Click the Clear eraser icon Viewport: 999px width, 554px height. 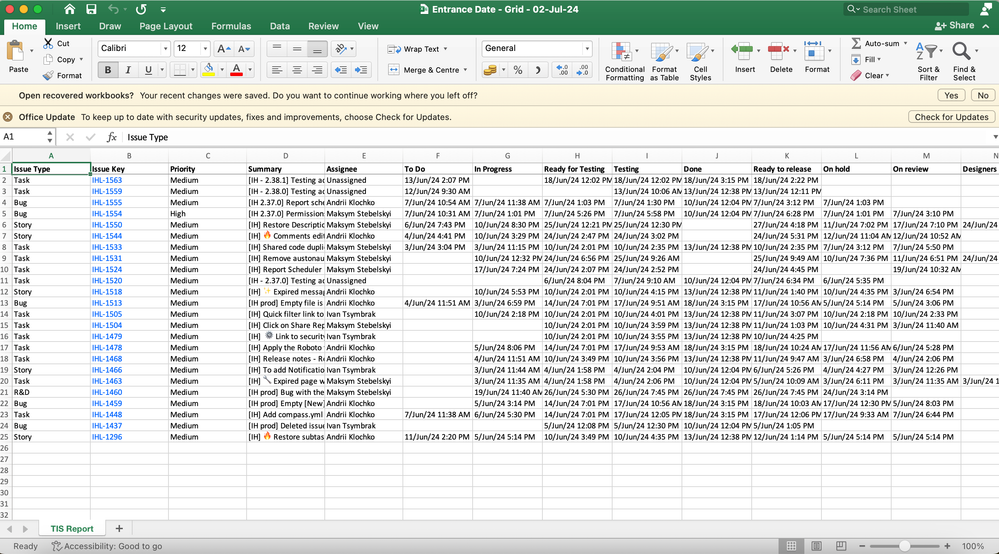(x=856, y=75)
